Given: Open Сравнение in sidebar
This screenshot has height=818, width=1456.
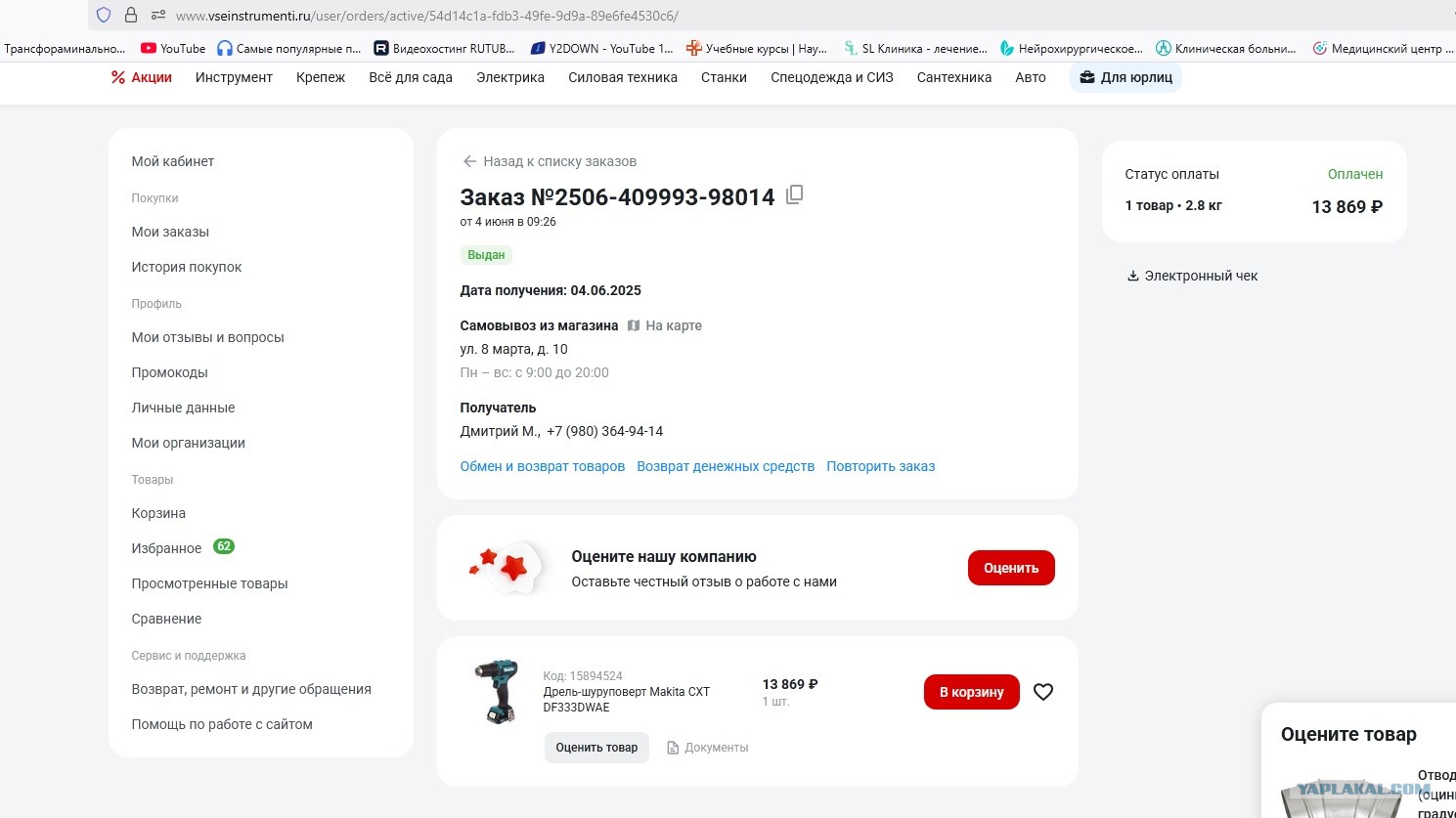Looking at the screenshot, I should pyautogui.click(x=167, y=619).
